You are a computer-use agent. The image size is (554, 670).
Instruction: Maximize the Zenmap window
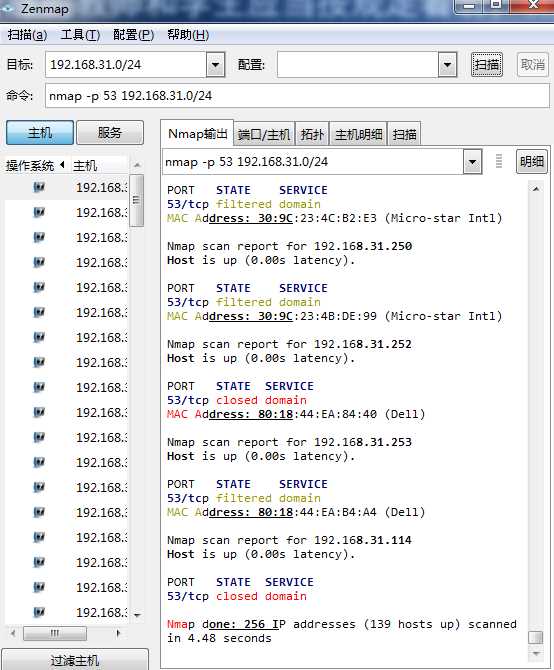[x=496, y=6]
